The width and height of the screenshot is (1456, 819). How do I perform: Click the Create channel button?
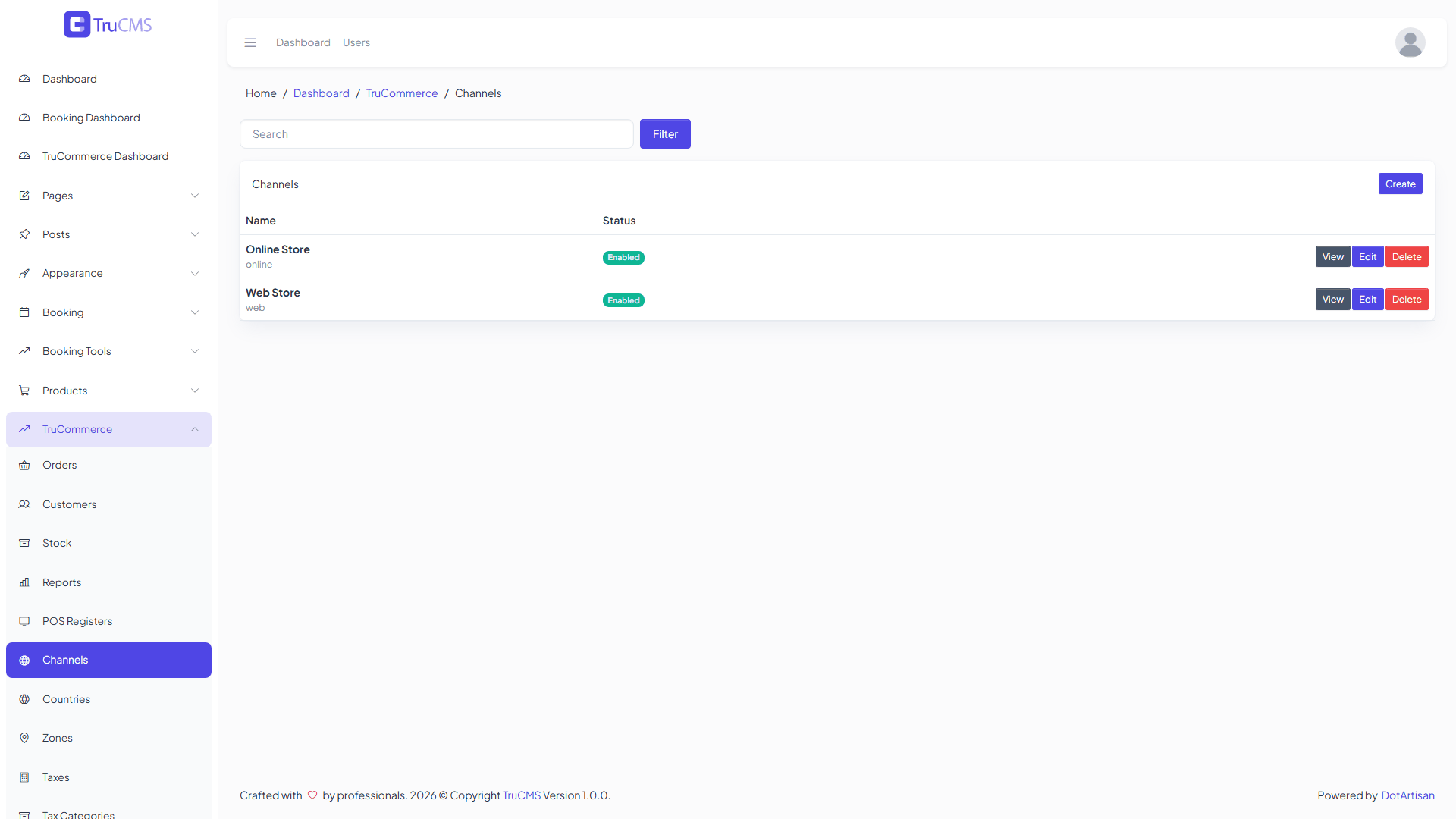(1400, 184)
